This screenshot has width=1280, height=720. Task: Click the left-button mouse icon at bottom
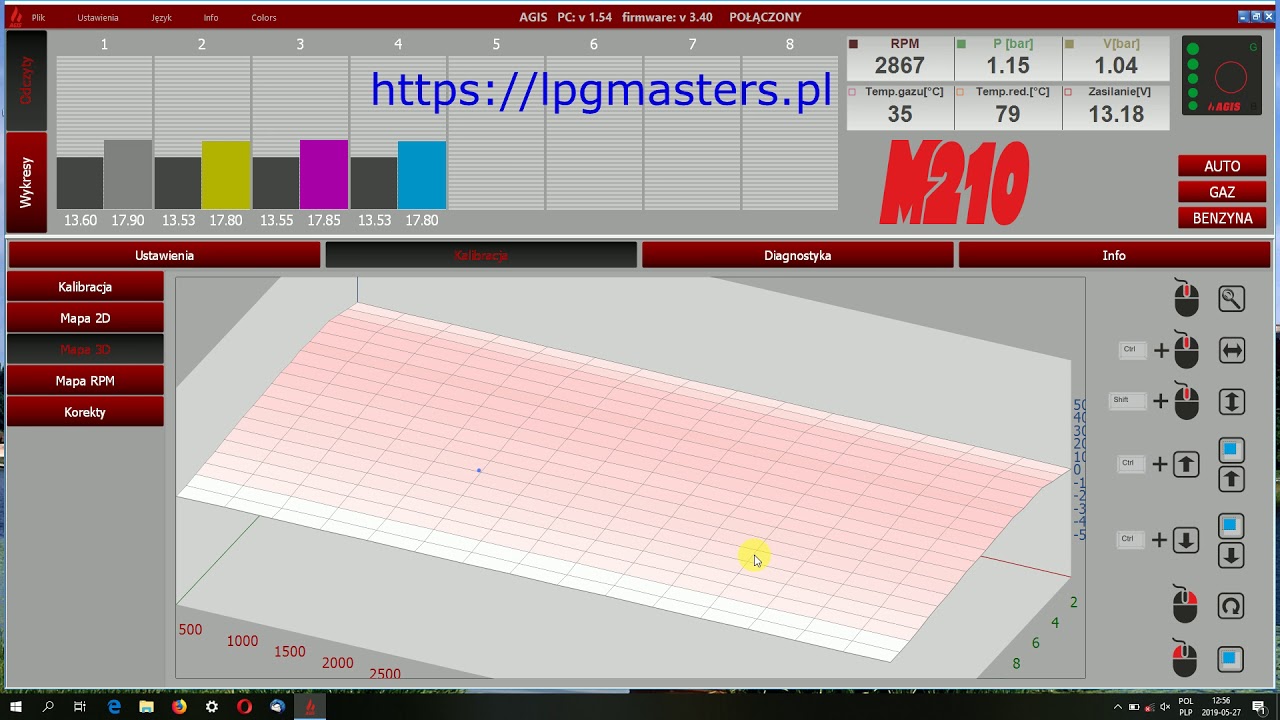tap(1185, 659)
